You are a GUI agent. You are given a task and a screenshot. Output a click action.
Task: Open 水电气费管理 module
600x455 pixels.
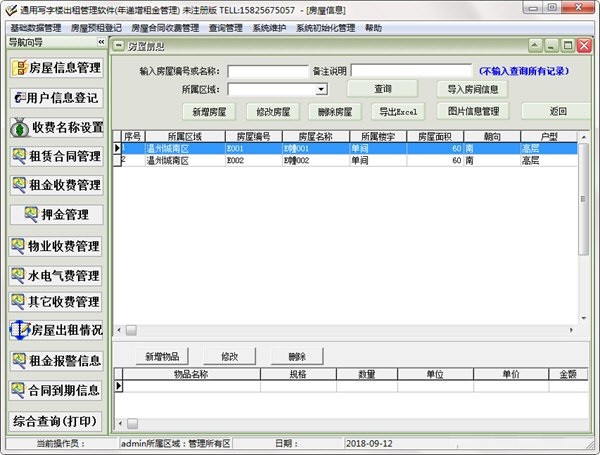click(56, 275)
